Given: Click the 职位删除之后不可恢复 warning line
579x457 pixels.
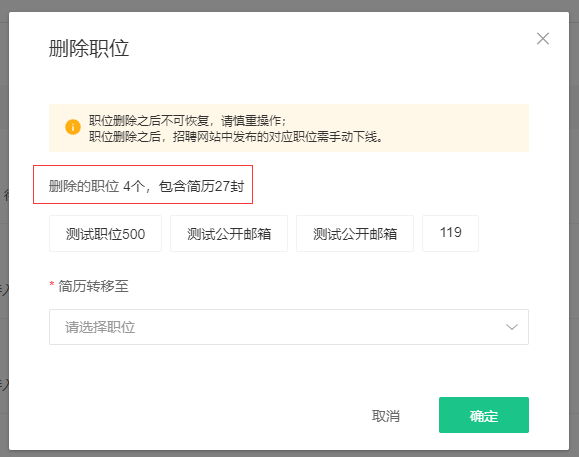Looking at the screenshot, I should coord(187,121).
